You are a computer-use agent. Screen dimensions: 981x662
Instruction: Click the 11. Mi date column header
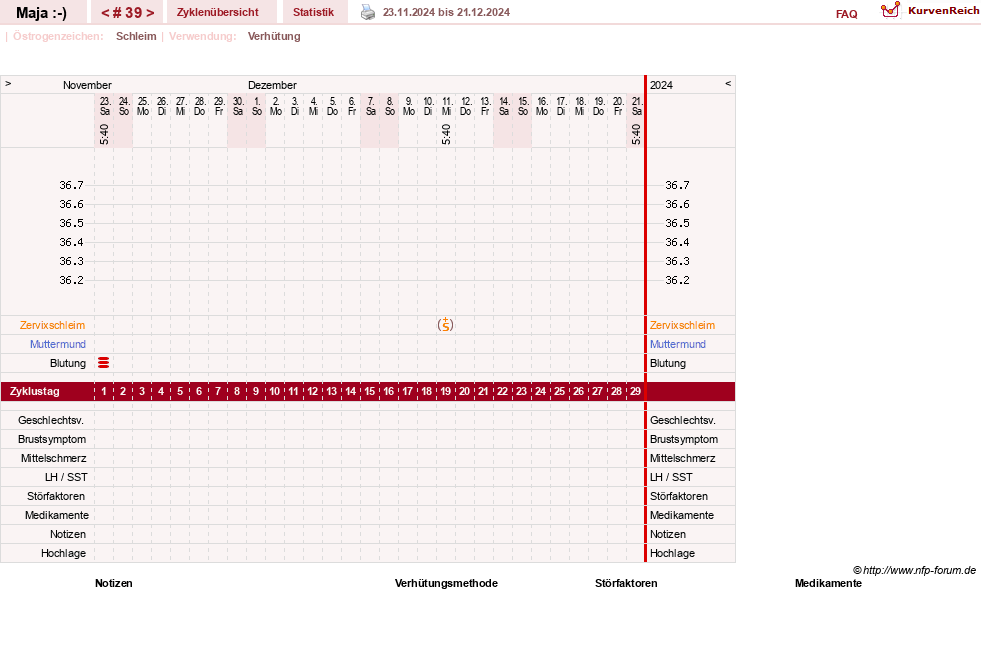pyautogui.click(x=446, y=106)
